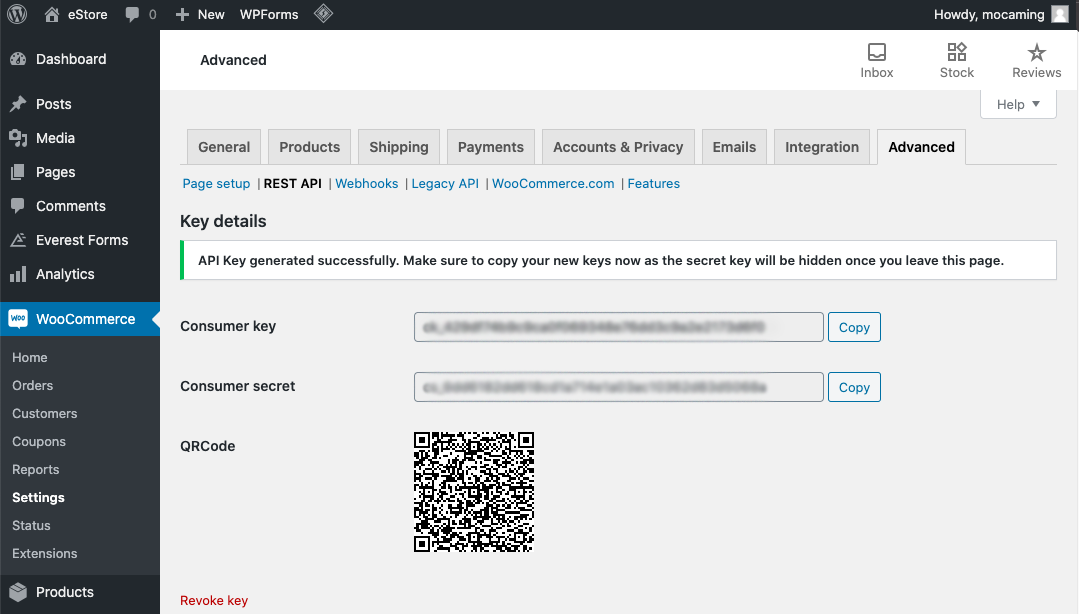Click the Media icon in sidebar
Screen dimensions: 1079x614
19,138
